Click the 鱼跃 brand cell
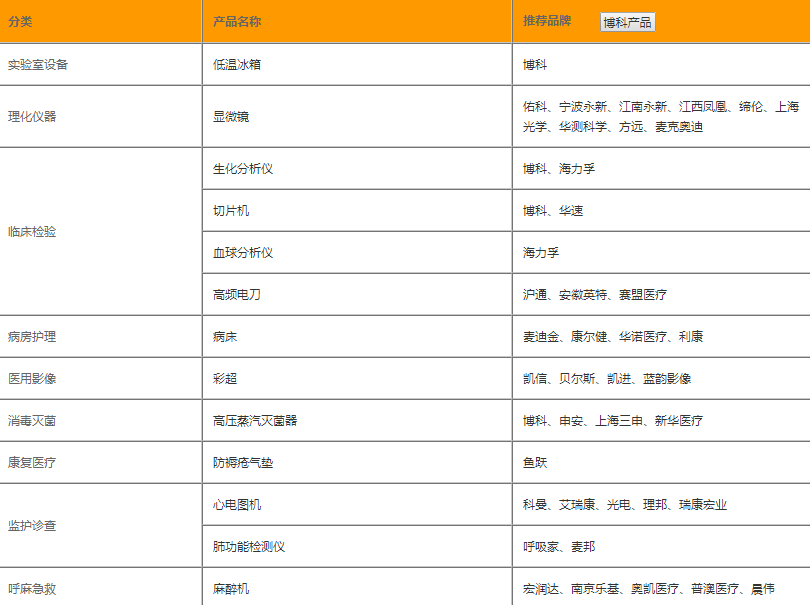The image size is (810, 605). pyautogui.click(x=661, y=462)
